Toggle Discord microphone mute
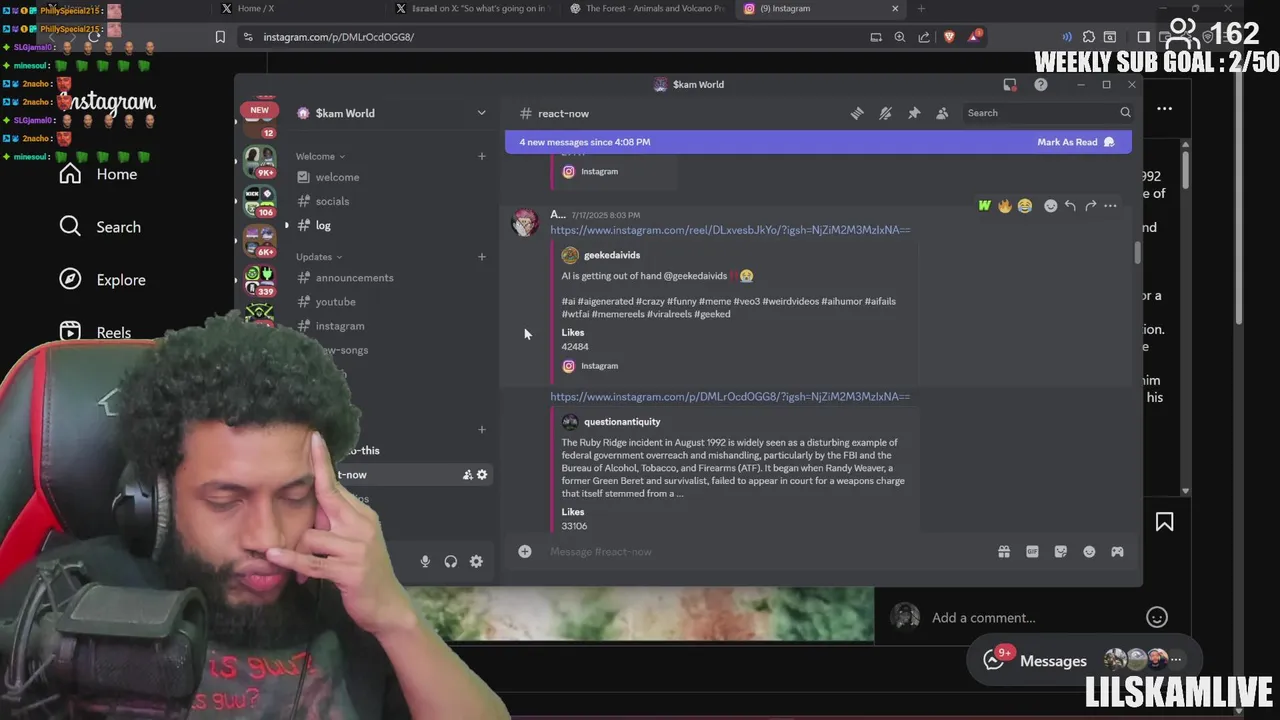Viewport: 1280px width, 720px height. coord(425,562)
